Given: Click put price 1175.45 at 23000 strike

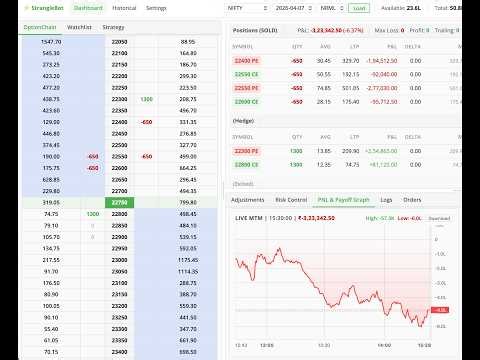Looking at the screenshot, I should click(x=188, y=260).
